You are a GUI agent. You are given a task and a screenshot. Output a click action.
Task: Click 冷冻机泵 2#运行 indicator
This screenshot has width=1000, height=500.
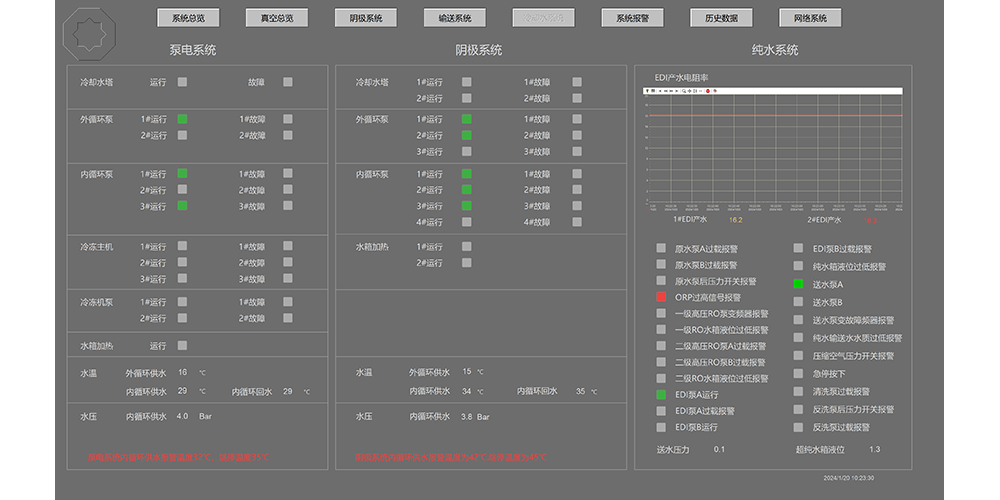(182, 318)
